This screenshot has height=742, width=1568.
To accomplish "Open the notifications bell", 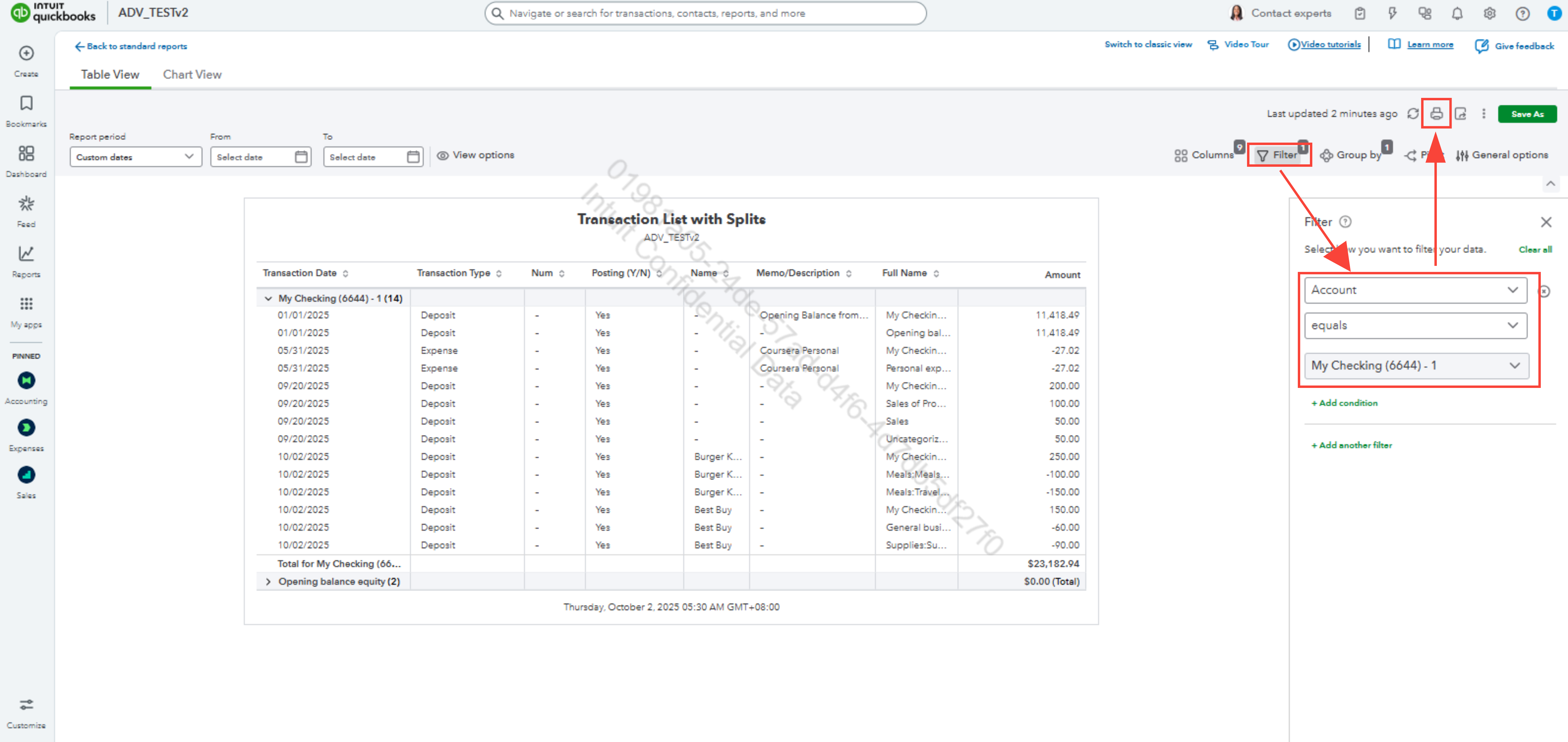I will point(1456,13).
